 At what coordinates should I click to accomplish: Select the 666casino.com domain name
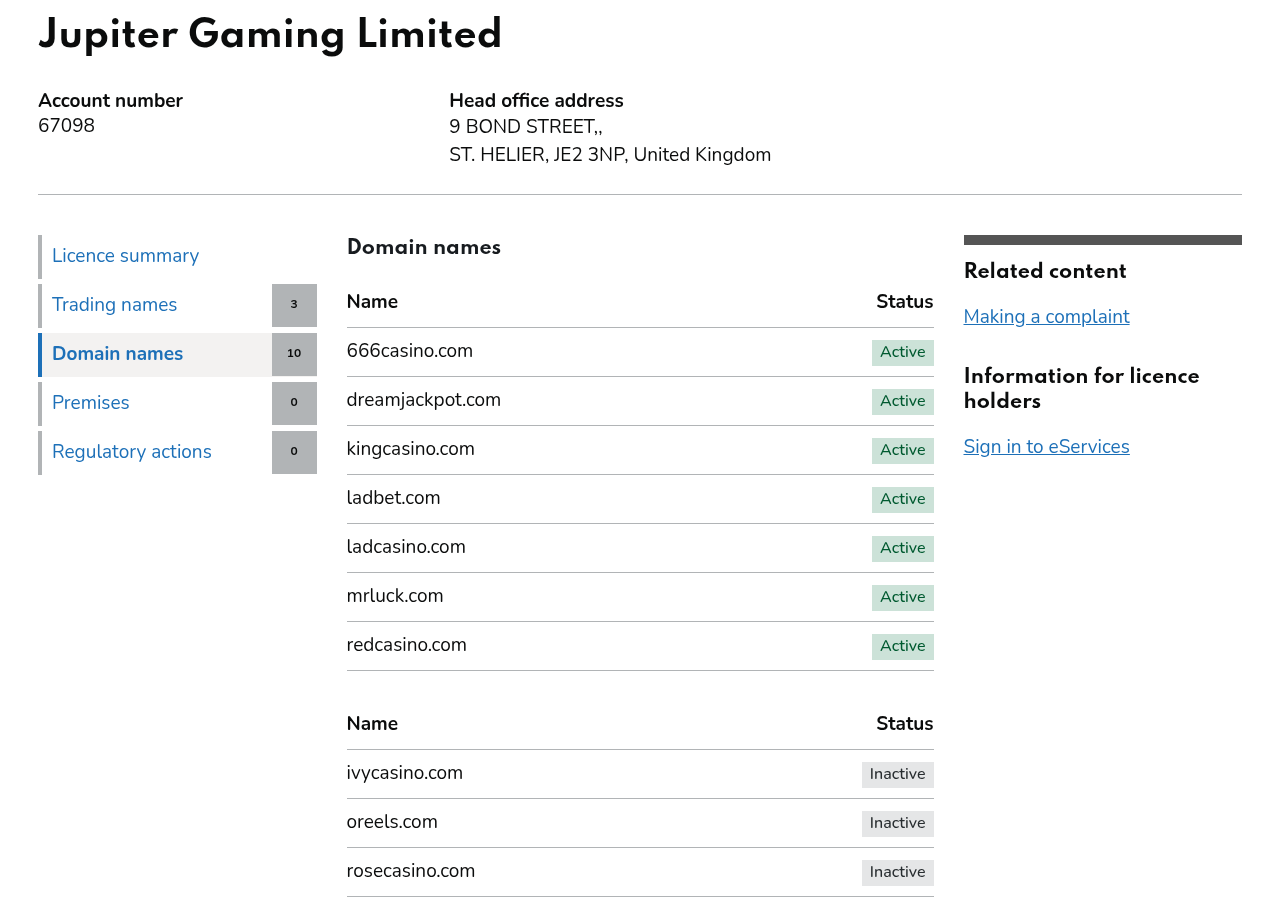click(410, 351)
